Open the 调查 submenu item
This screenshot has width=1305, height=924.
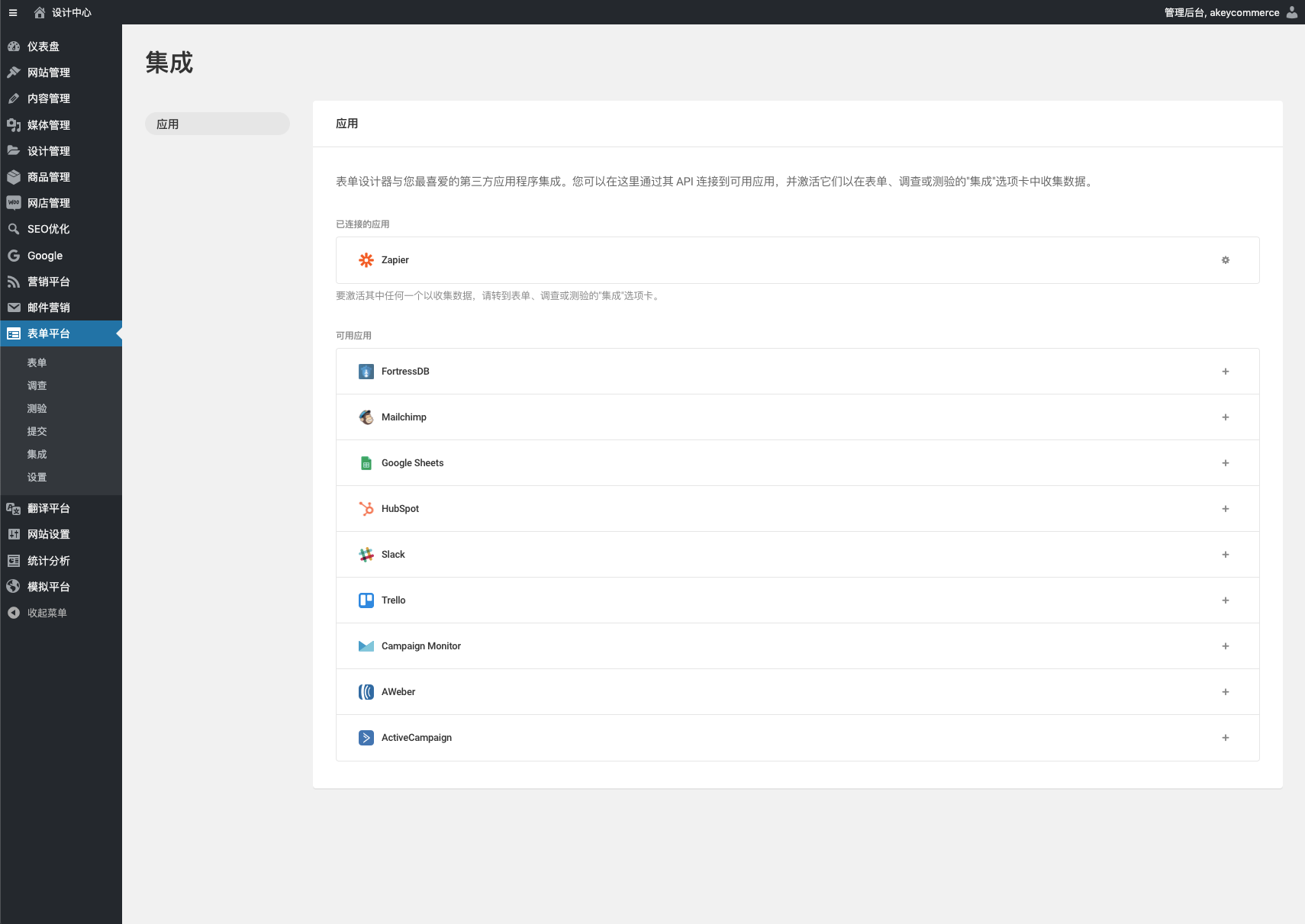coord(61,385)
